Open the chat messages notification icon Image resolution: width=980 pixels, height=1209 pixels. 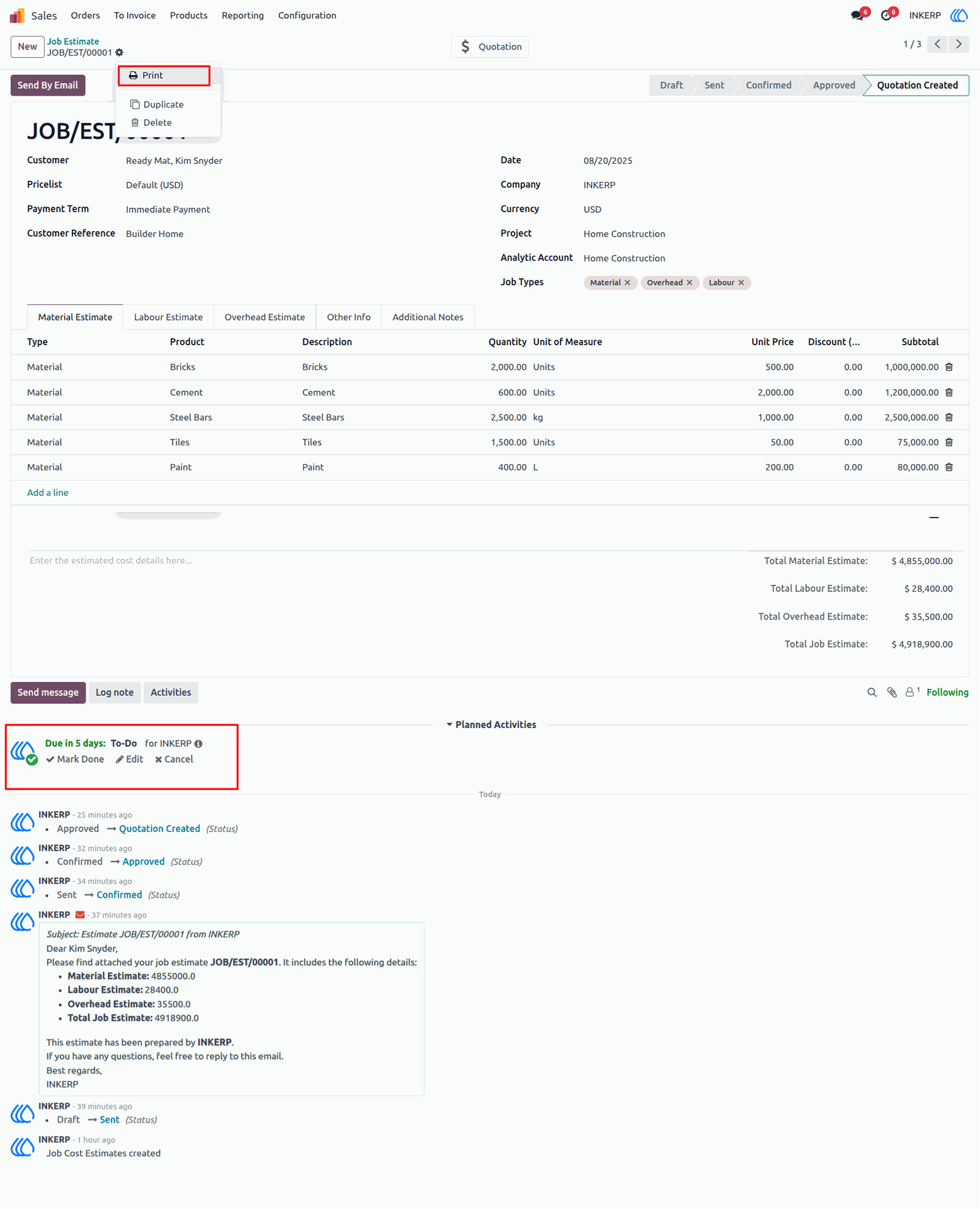tap(858, 15)
